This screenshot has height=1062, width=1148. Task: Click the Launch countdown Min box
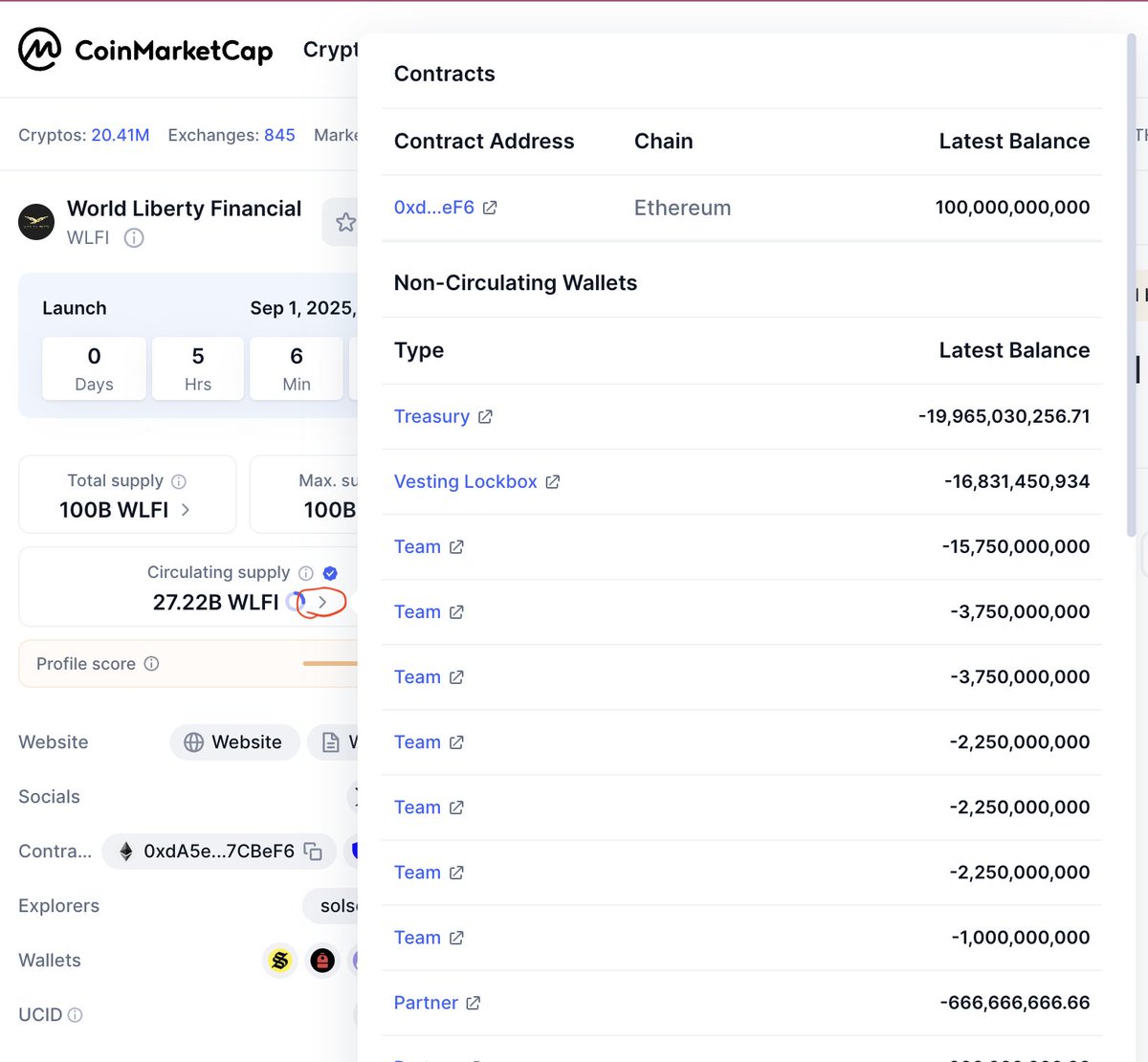click(x=297, y=368)
